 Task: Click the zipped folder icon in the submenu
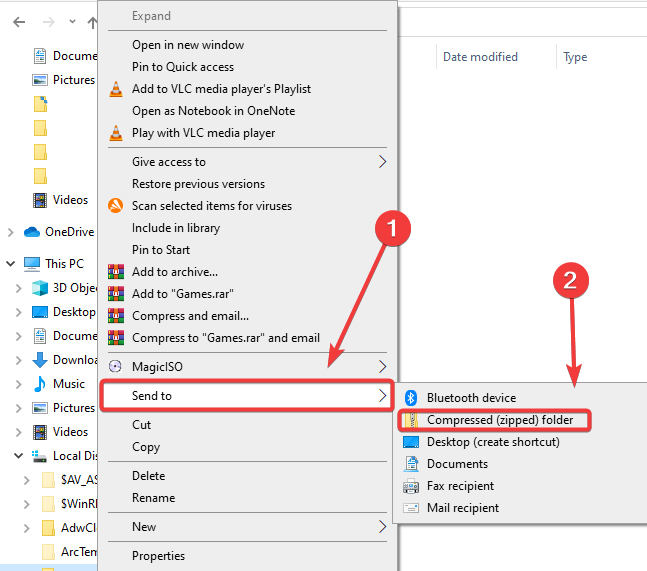click(x=411, y=420)
